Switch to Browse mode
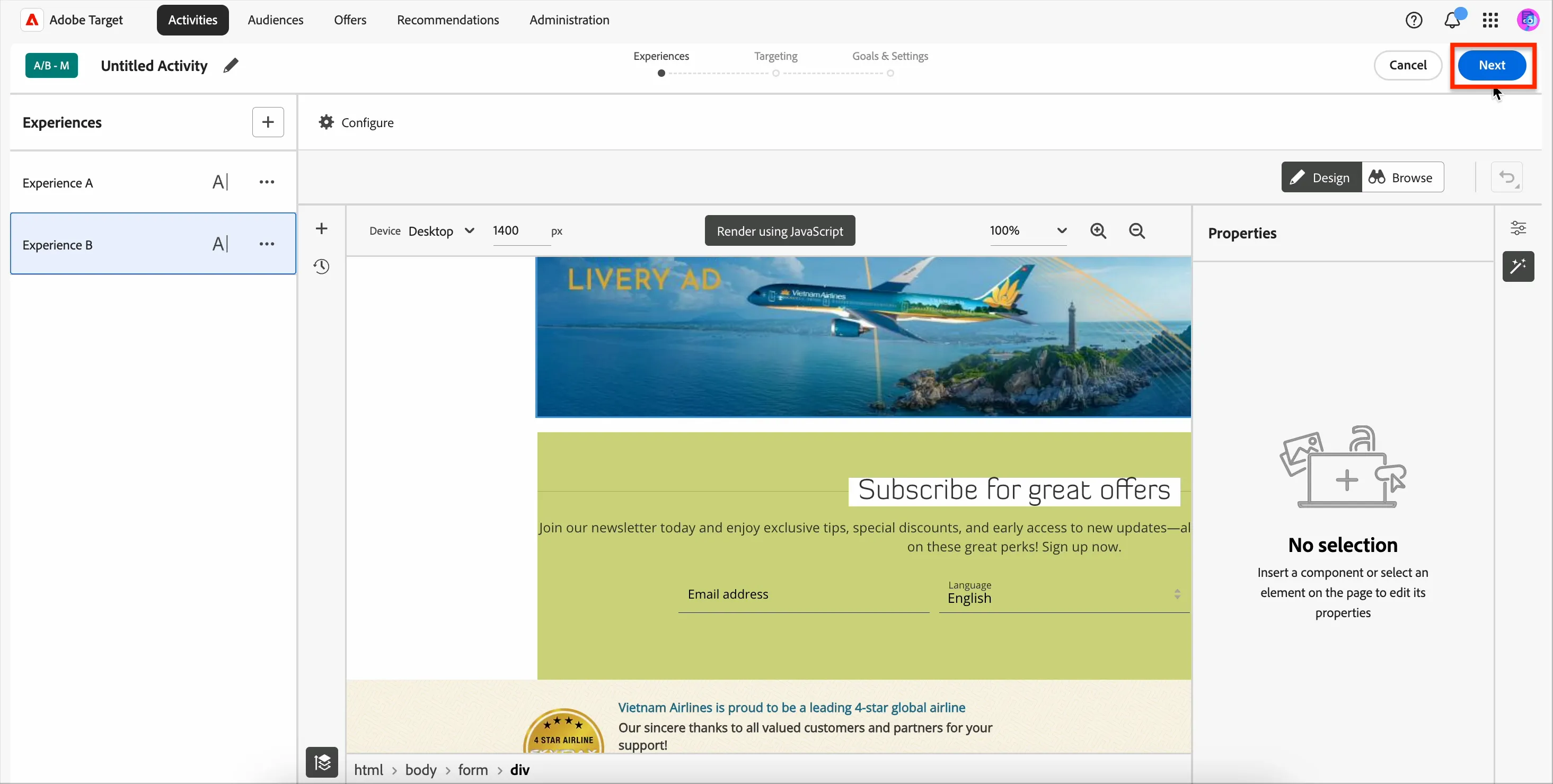Image resolution: width=1553 pixels, height=784 pixels. [x=1402, y=177]
